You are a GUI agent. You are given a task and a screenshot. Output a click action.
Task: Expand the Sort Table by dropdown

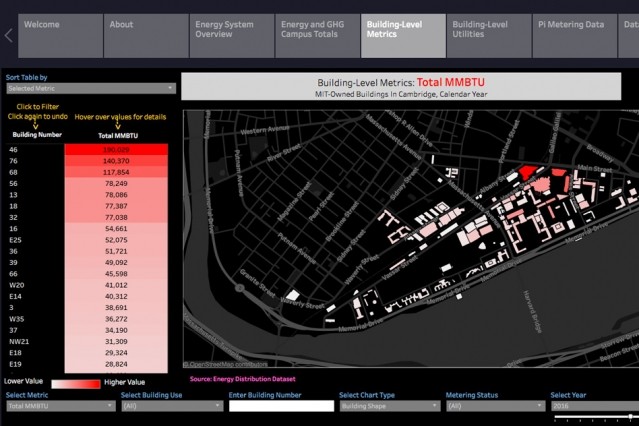coord(90,88)
